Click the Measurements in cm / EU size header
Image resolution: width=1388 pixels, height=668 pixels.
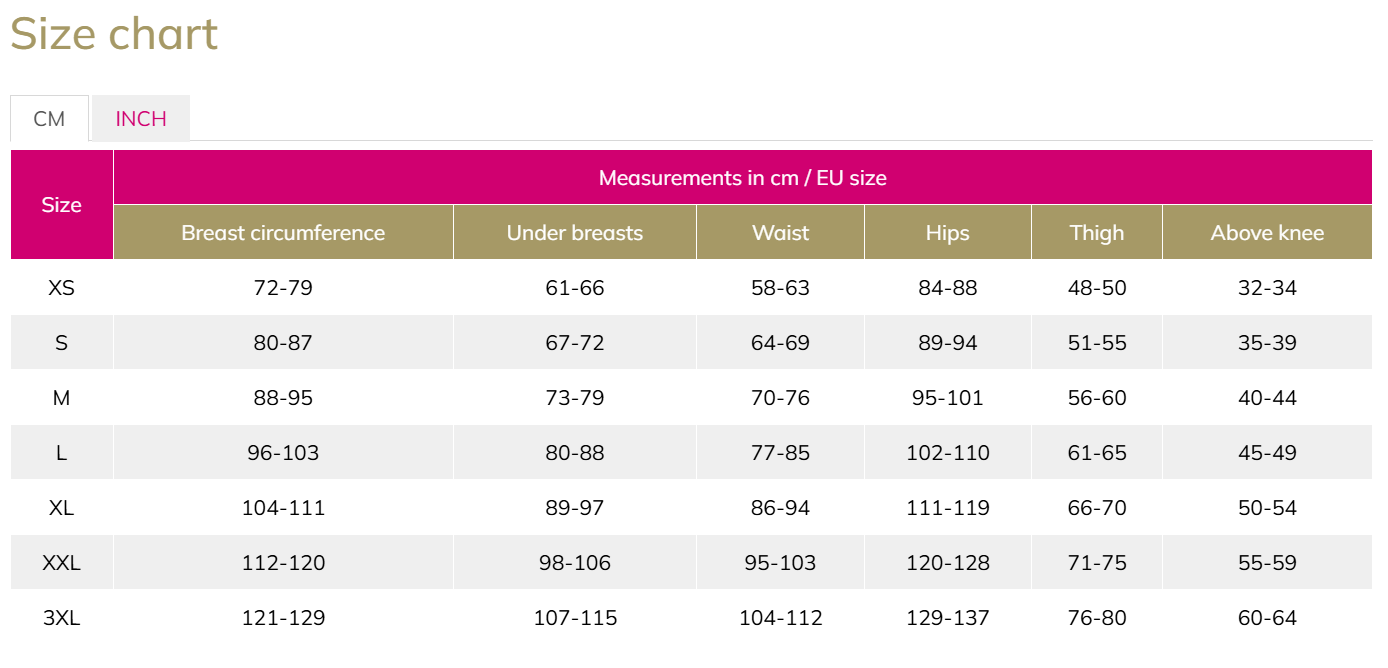(742, 178)
